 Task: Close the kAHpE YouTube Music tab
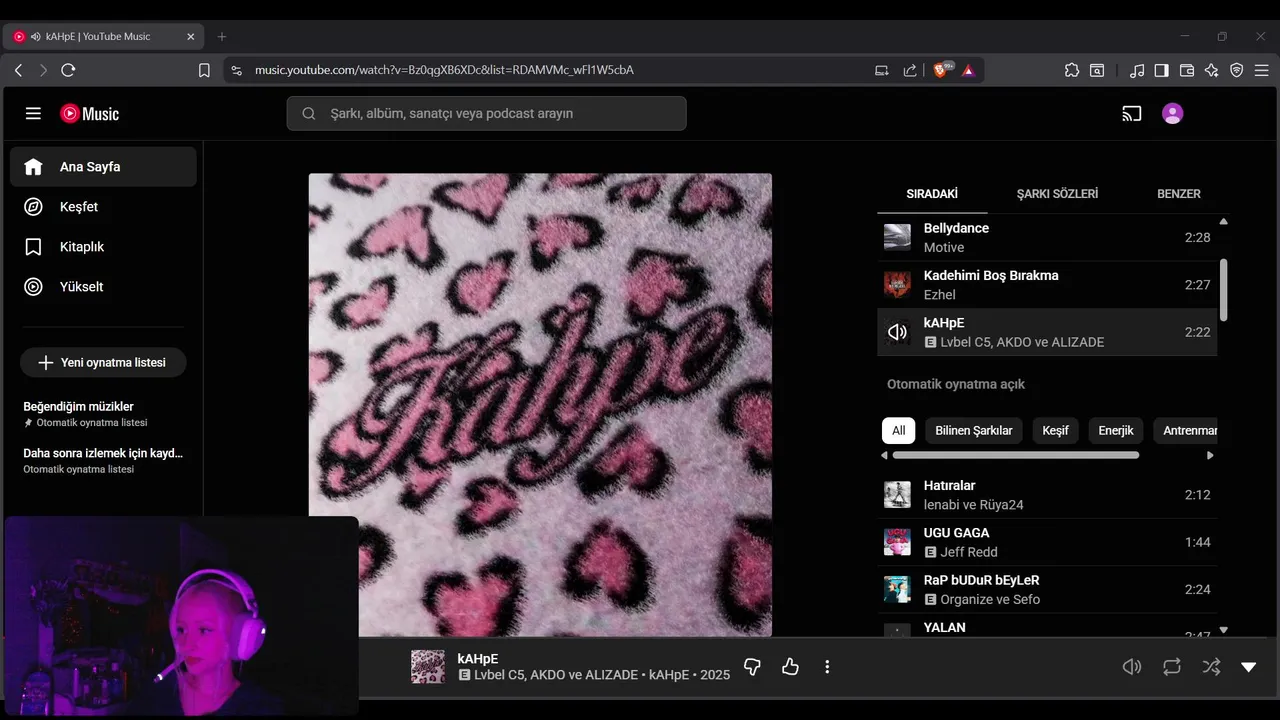(x=191, y=37)
